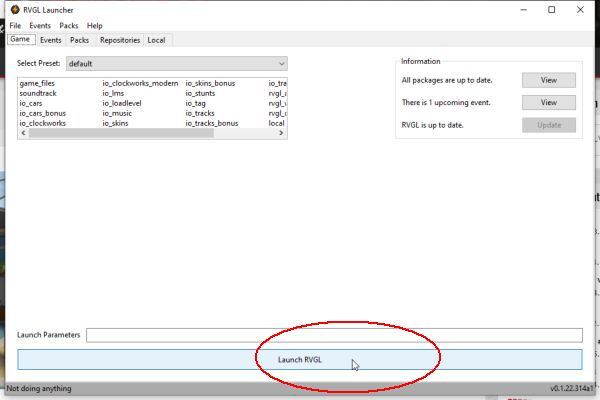Open the Events menu in menu bar
This screenshot has width=600, height=400.
pyautogui.click(x=40, y=26)
